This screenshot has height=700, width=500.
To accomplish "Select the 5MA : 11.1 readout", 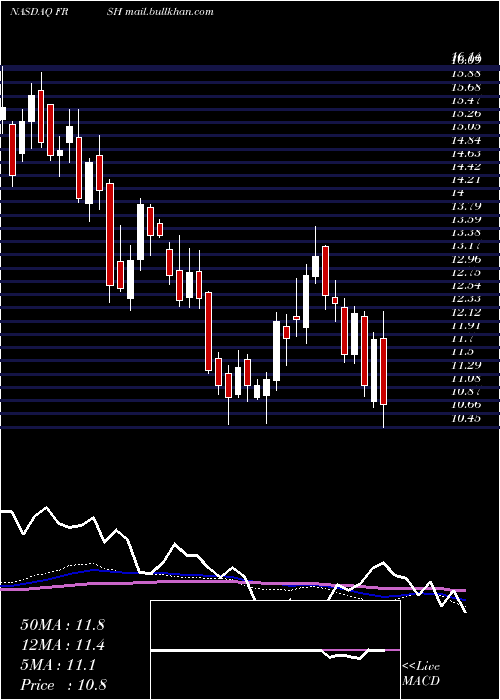I will point(58,665).
